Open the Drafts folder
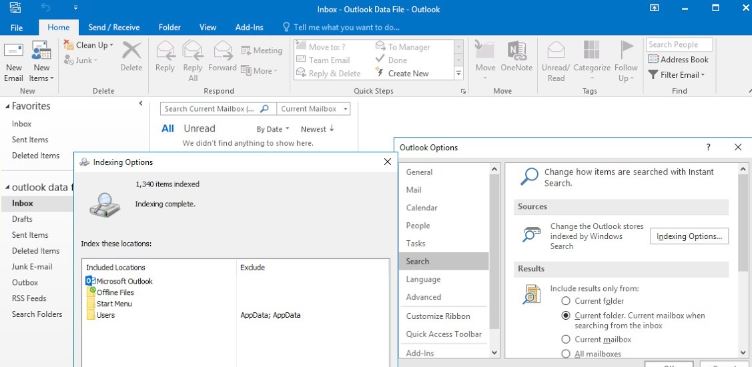 coord(22,219)
